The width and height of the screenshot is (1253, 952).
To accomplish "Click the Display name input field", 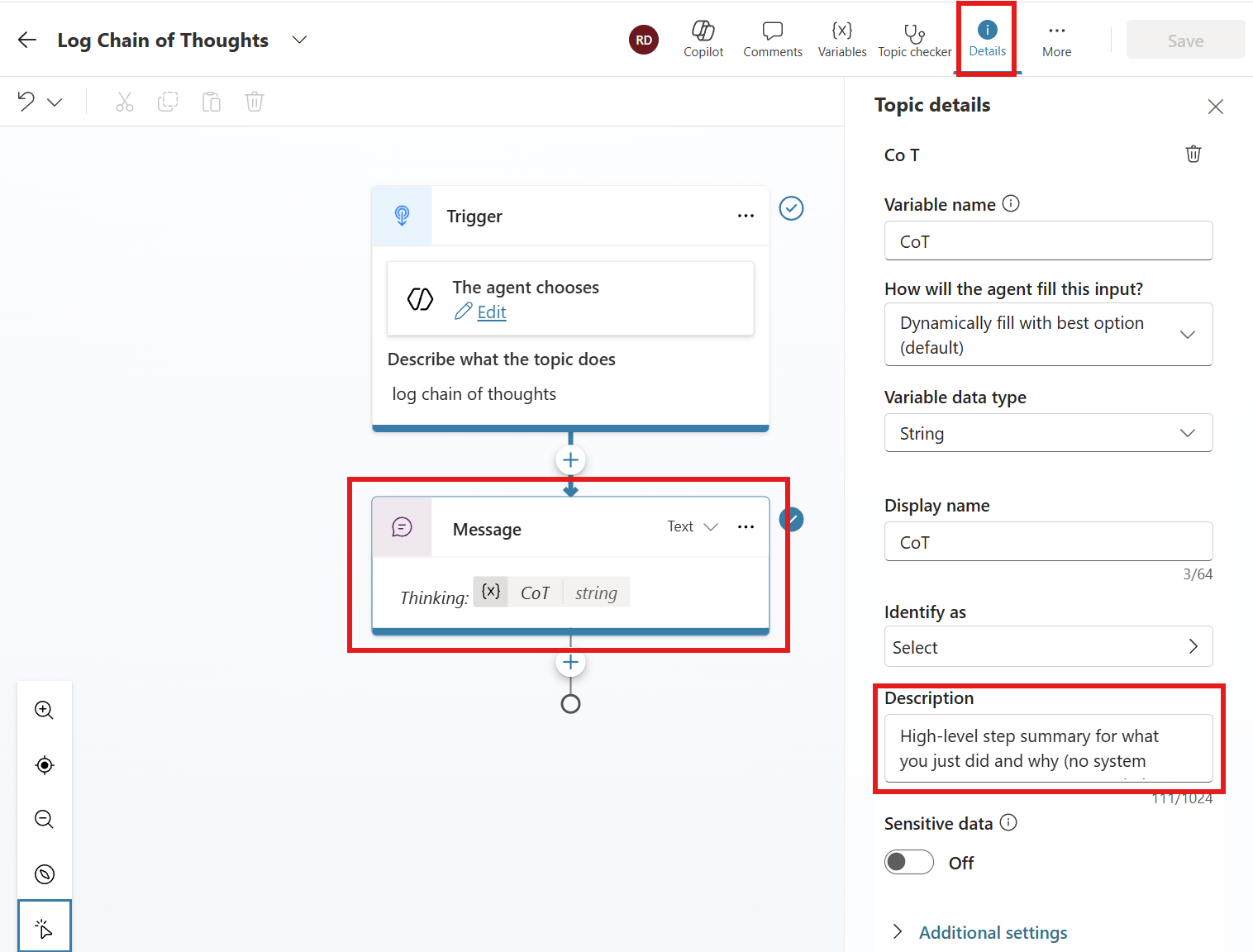I will [x=1048, y=542].
